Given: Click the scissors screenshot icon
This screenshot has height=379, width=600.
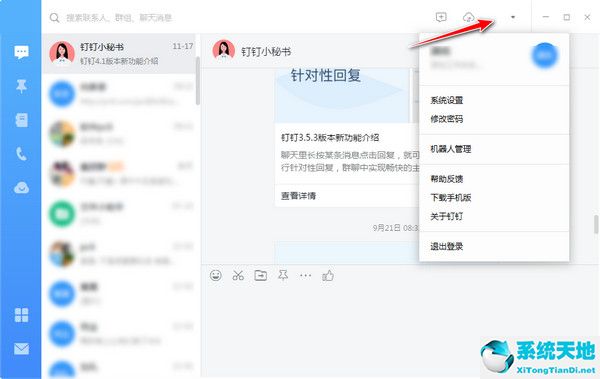Looking at the screenshot, I should pyautogui.click(x=238, y=275).
